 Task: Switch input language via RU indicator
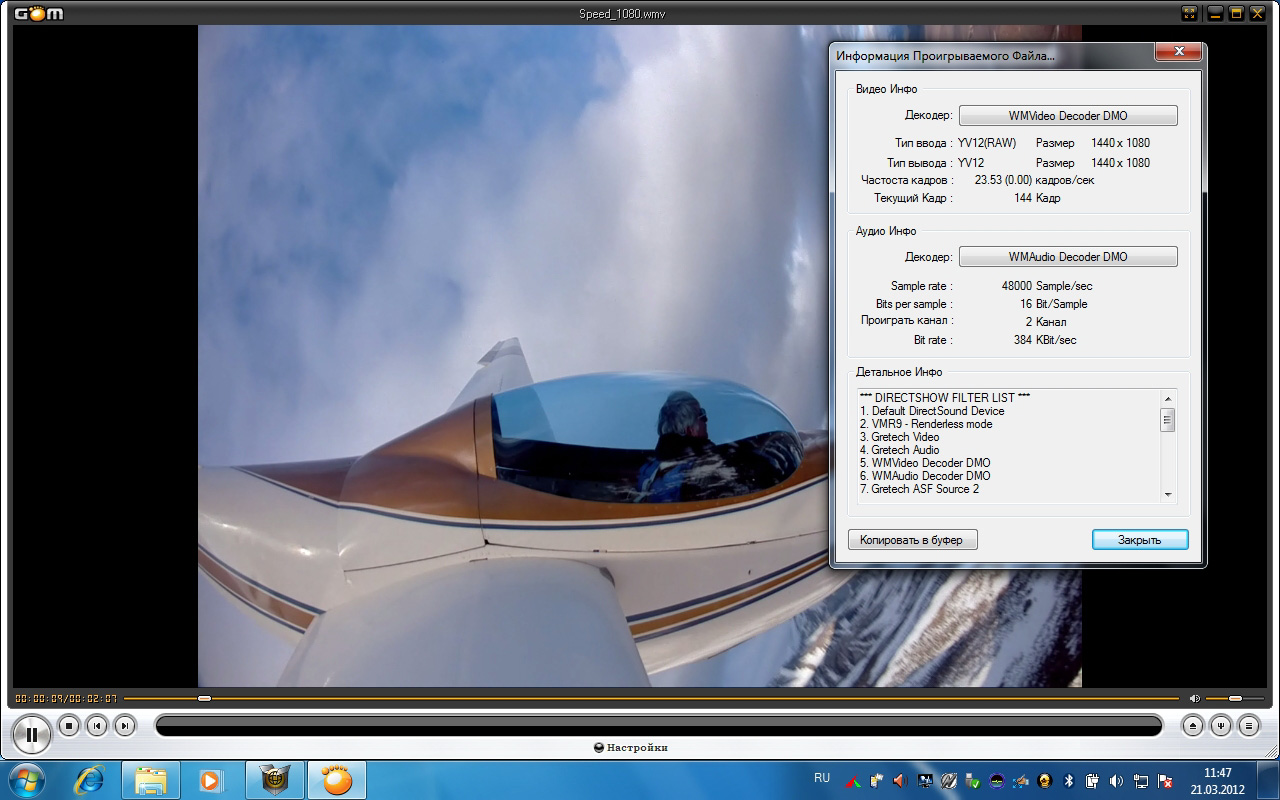pyautogui.click(x=822, y=778)
